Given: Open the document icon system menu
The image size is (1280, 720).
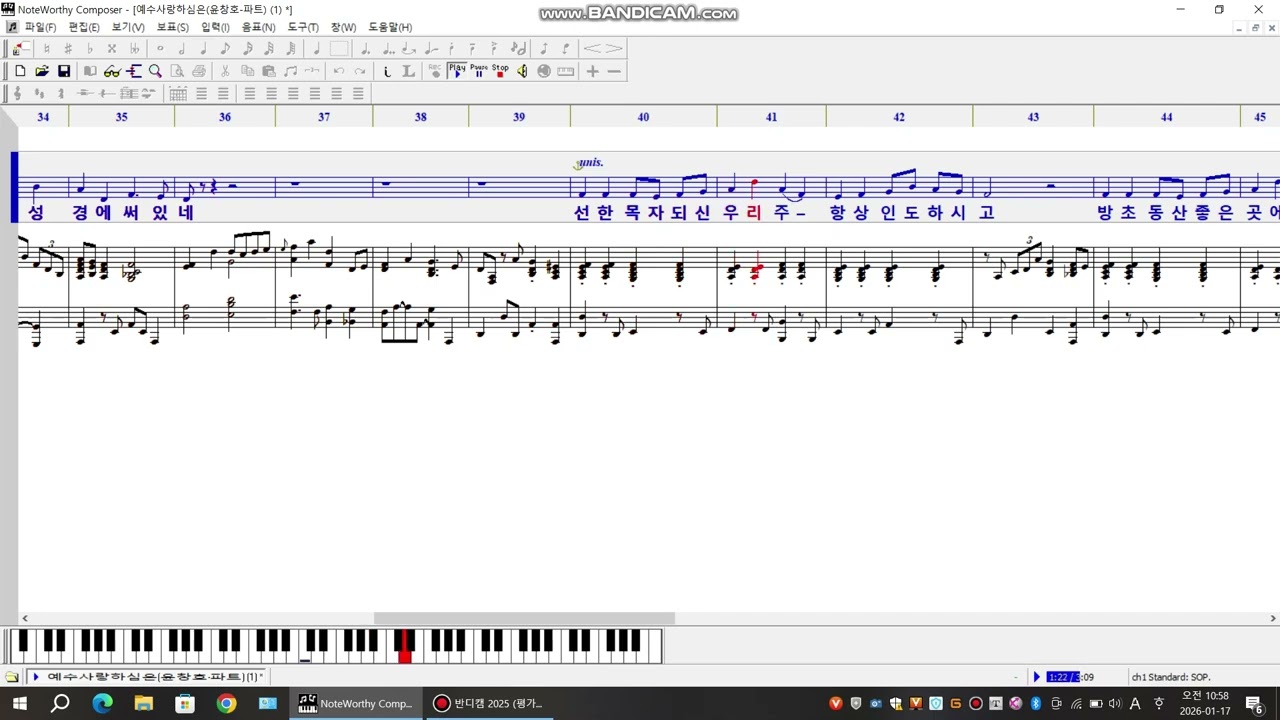Looking at the screenshot, I should pos(11,27).
